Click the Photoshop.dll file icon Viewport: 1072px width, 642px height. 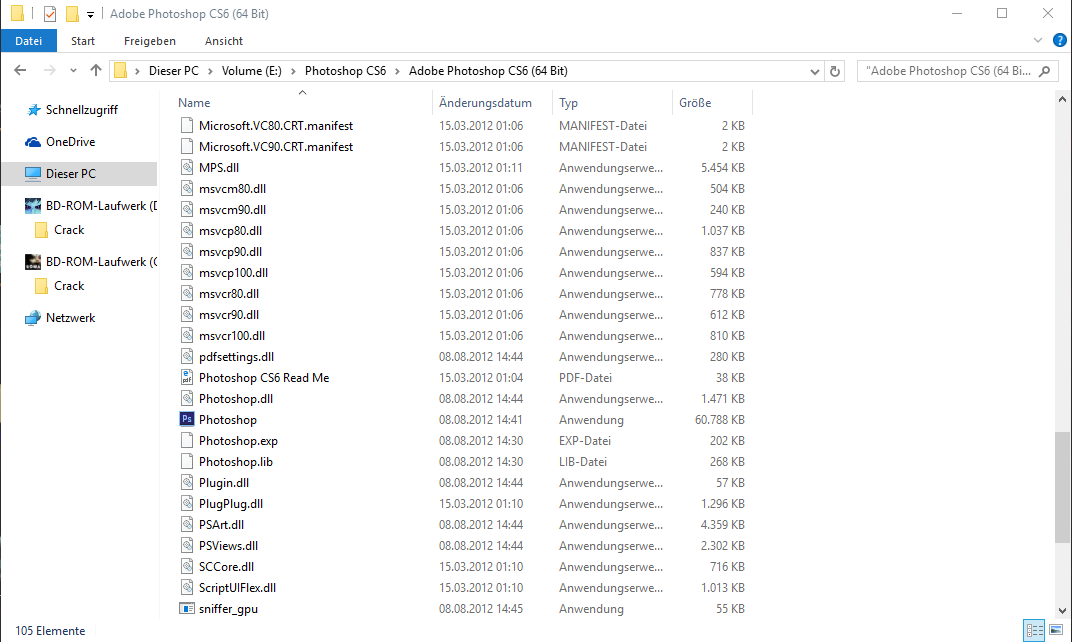coord(187,399)
